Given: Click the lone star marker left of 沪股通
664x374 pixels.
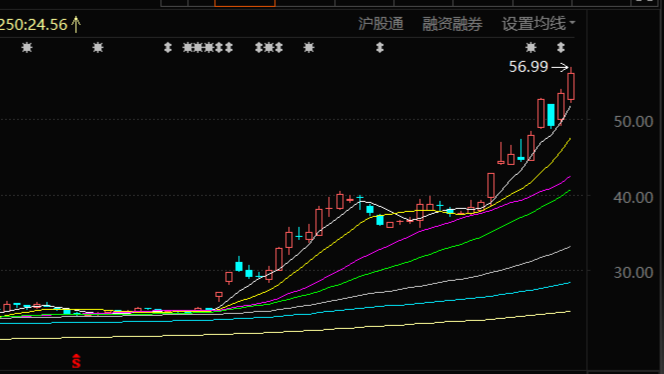Looking at the screenshot, I should pos(309,47).
